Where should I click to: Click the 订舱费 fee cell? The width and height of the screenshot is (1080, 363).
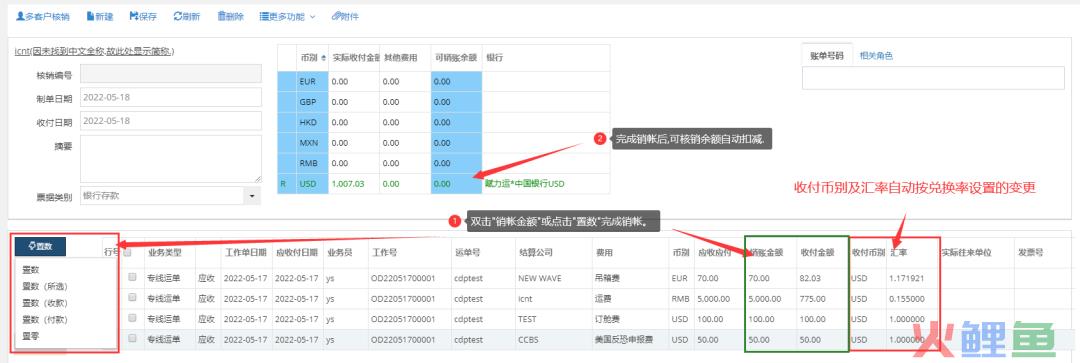[x=629, y=319]
